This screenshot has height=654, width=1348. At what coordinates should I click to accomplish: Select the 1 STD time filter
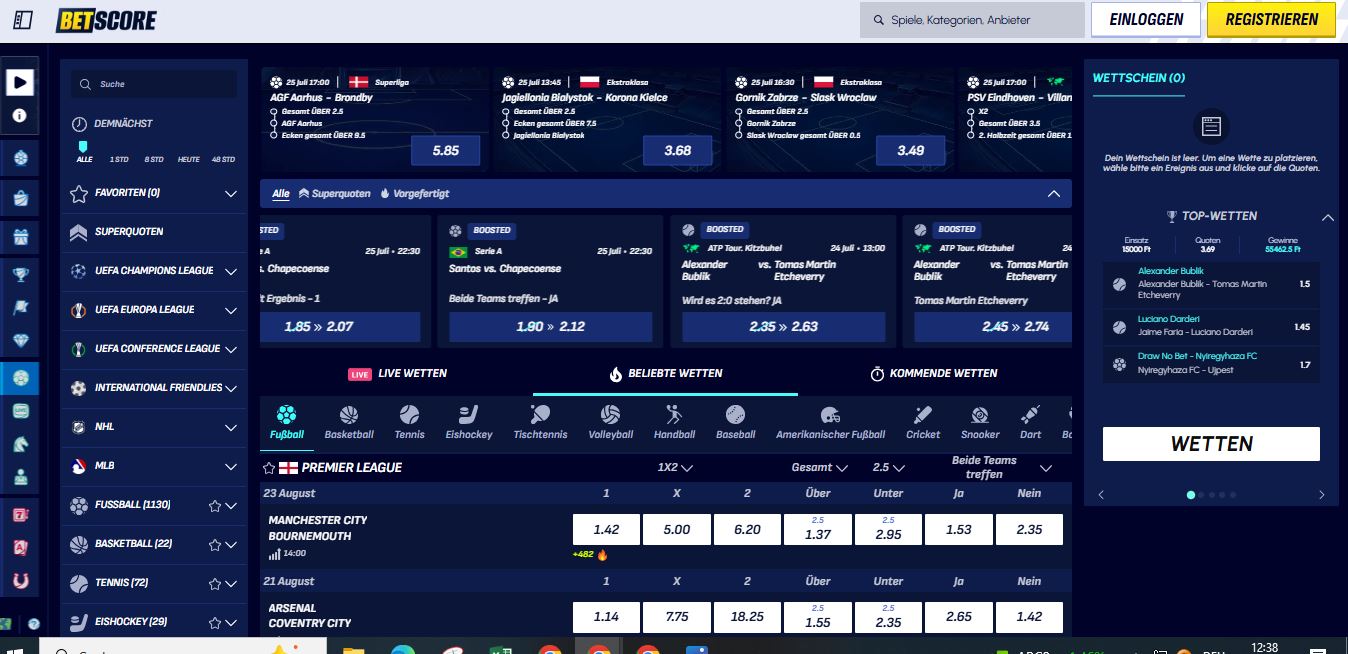(119, 159)
